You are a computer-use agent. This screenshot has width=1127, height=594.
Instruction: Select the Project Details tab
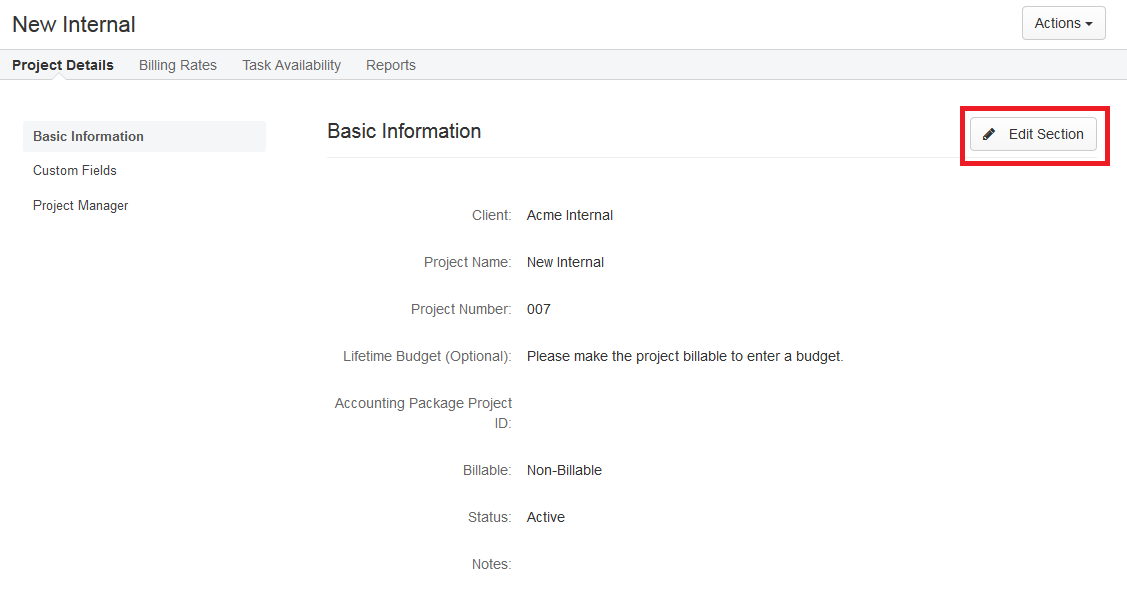[62, 65]
